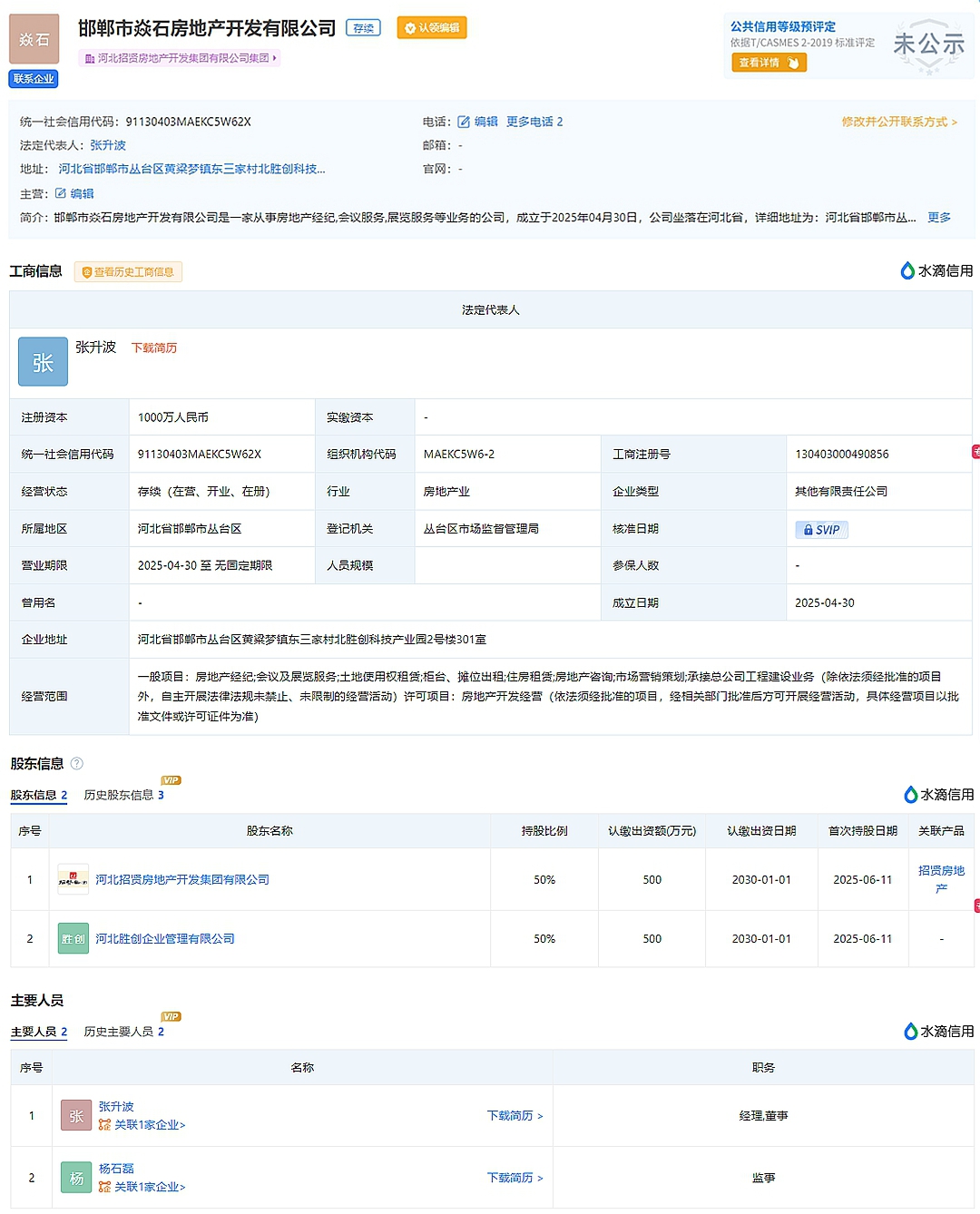Click the 认领编辑 button
The height and width of the screenshot is (1214, 980).
click(x=432, y=28)
